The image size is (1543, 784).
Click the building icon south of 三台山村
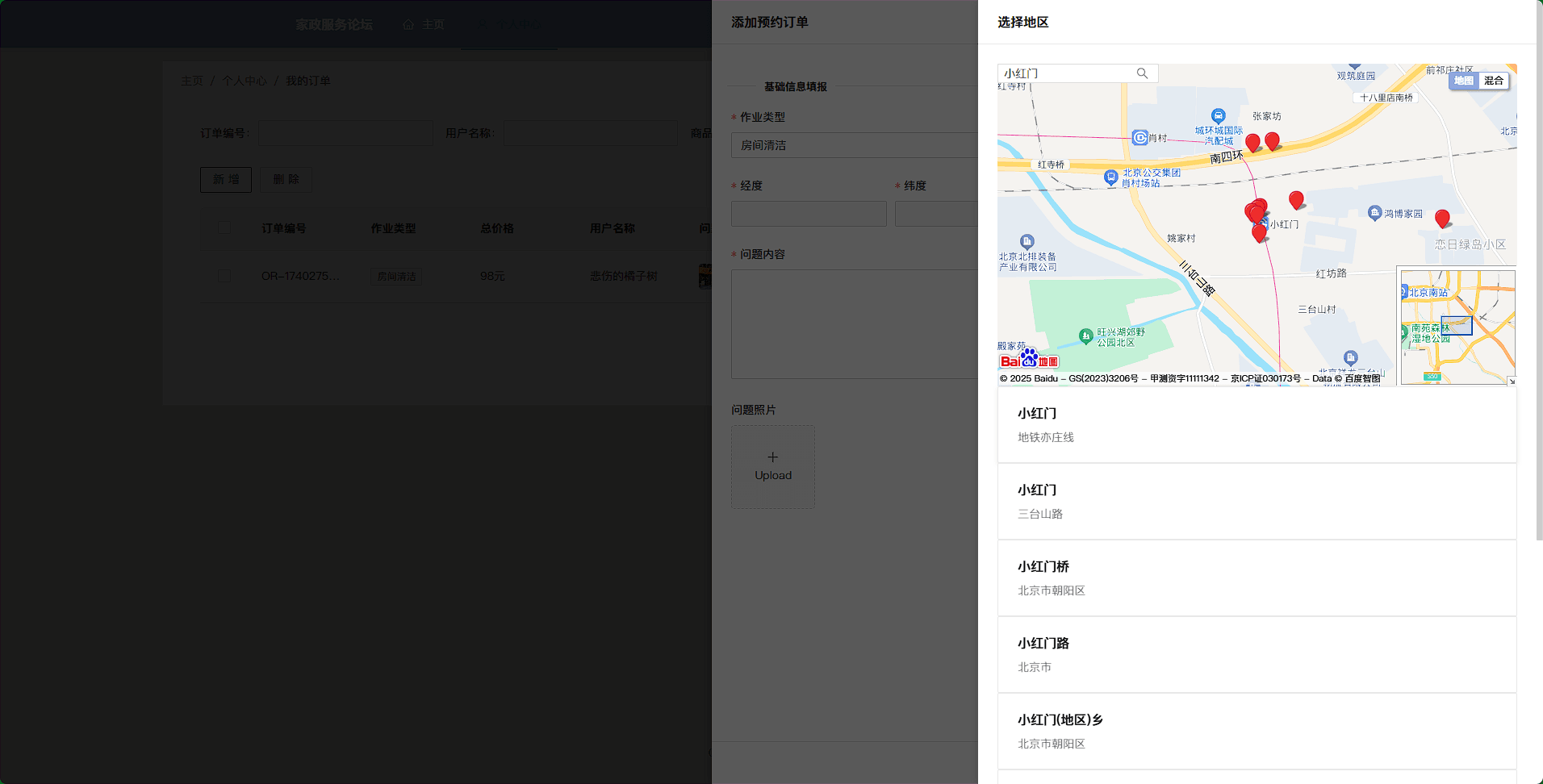tap(1350, 357)
